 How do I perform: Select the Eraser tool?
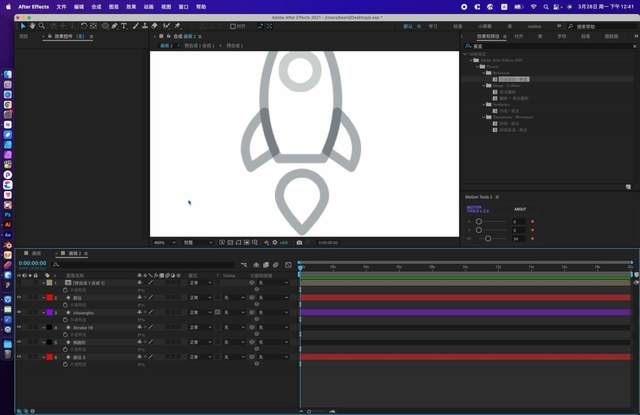155,26
